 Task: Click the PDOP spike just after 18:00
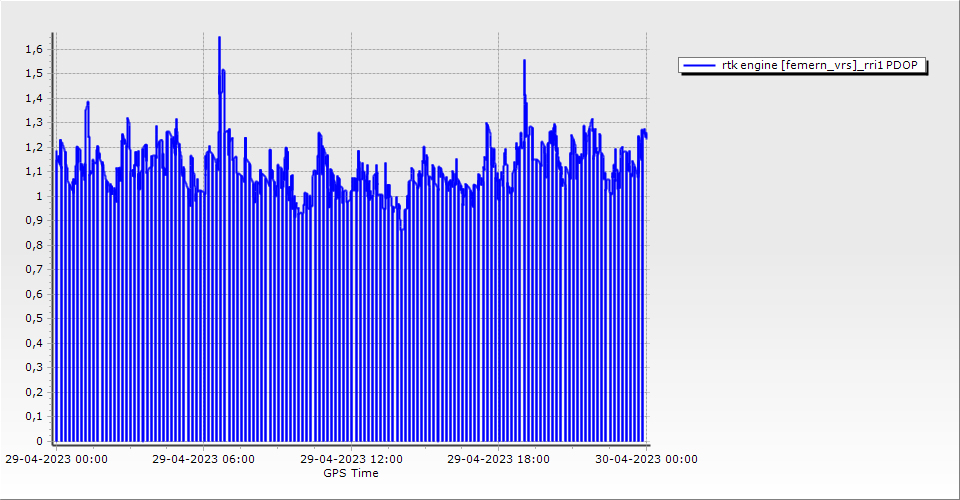[x=524, y=61]
